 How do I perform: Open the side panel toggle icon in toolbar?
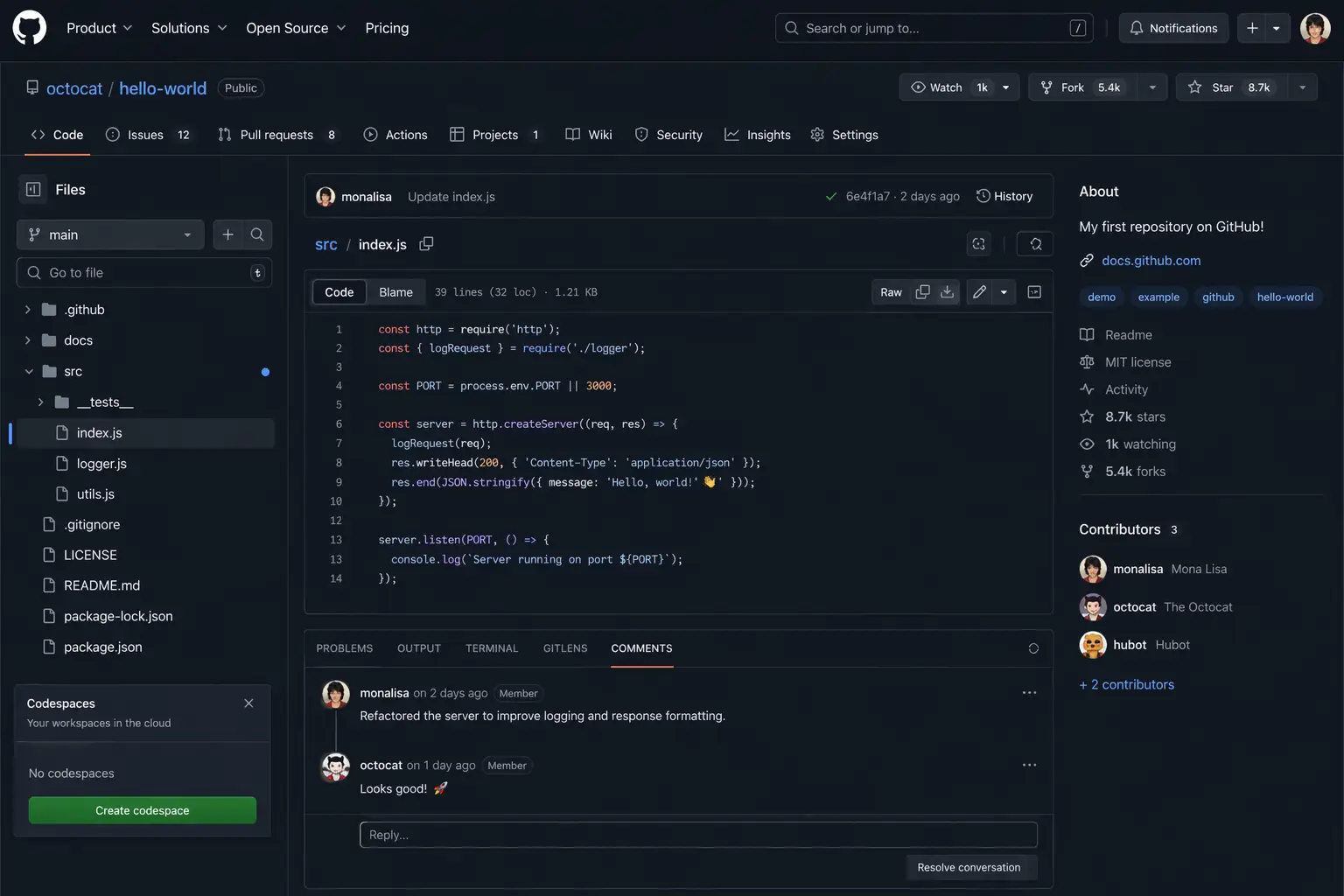click(x=1034, y=292)
